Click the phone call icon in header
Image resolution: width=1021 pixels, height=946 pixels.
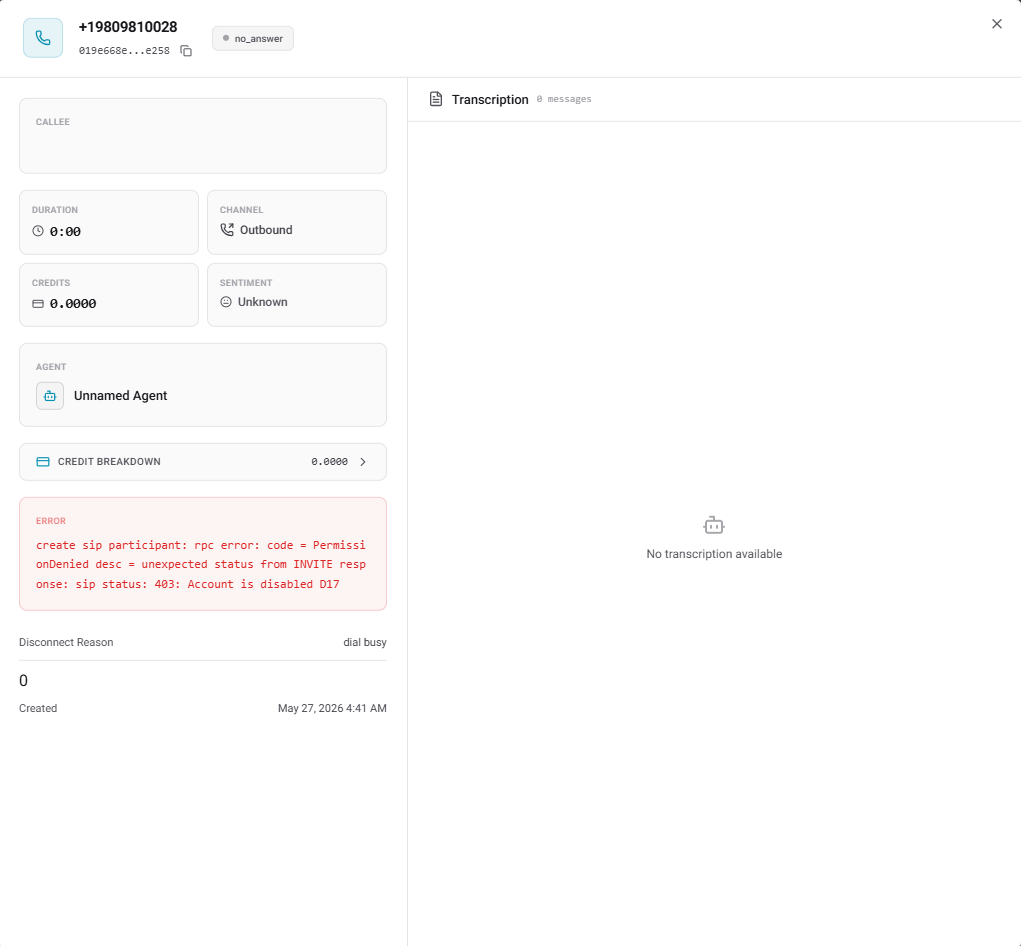coord(43,38)
